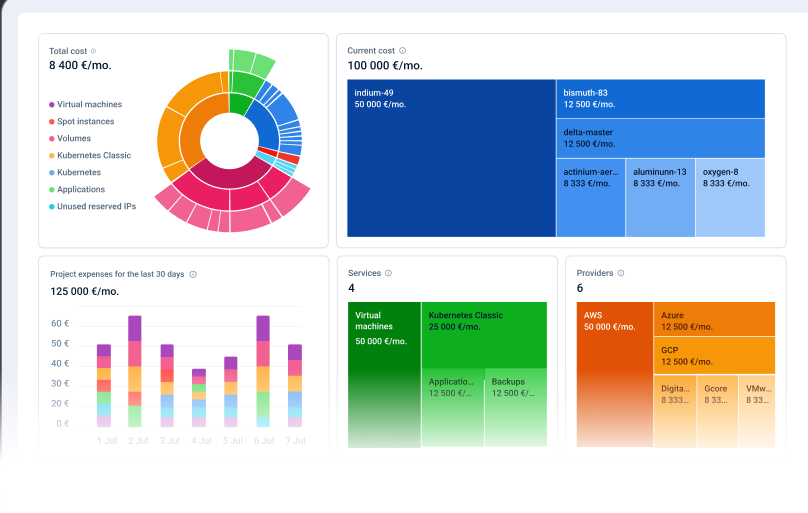Select Unused reserved IPs legend item
Image resolution: width=808 pixels, height=513 pixels.
(96, 206)
